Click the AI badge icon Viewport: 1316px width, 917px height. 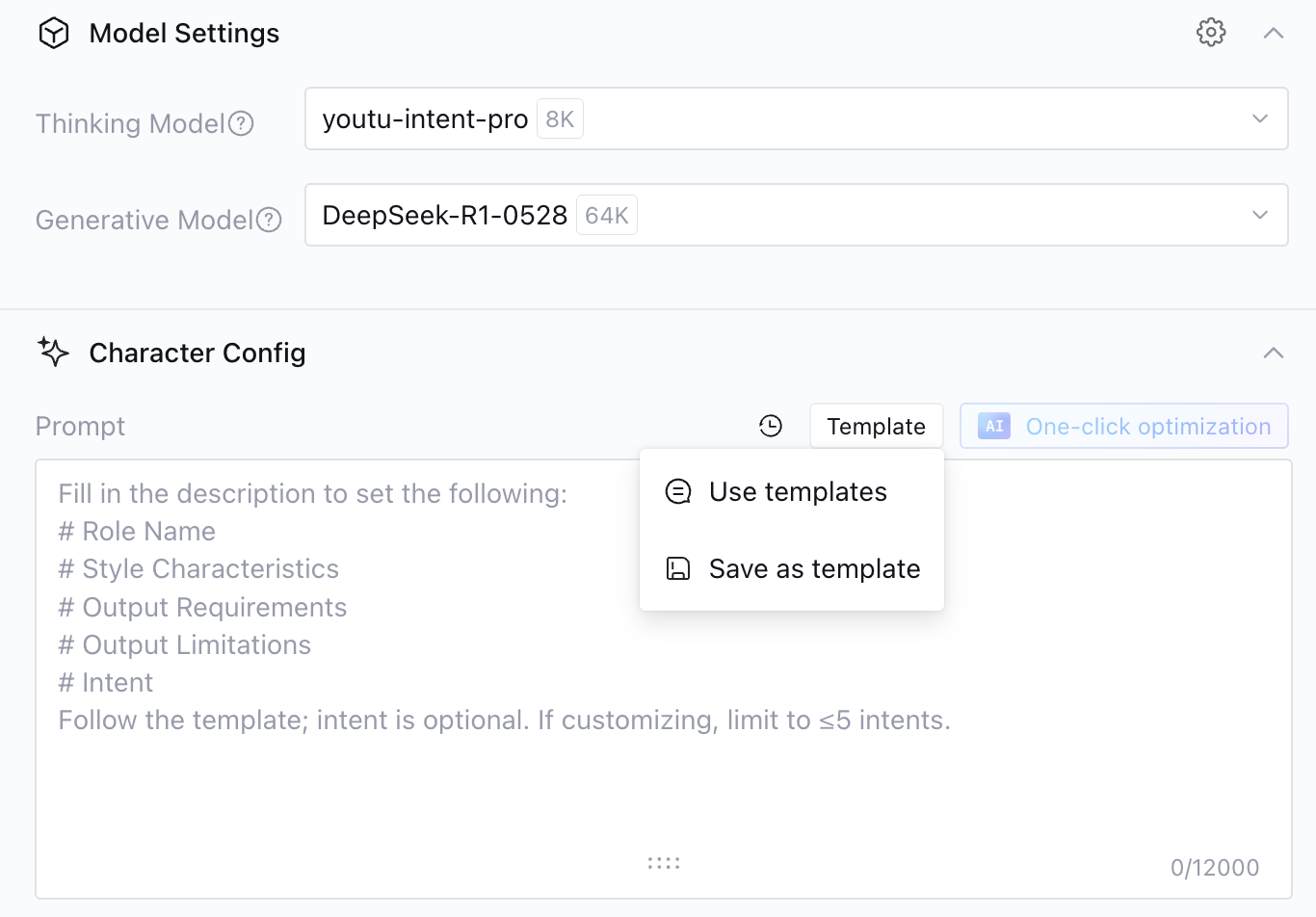tap(994, 426)
